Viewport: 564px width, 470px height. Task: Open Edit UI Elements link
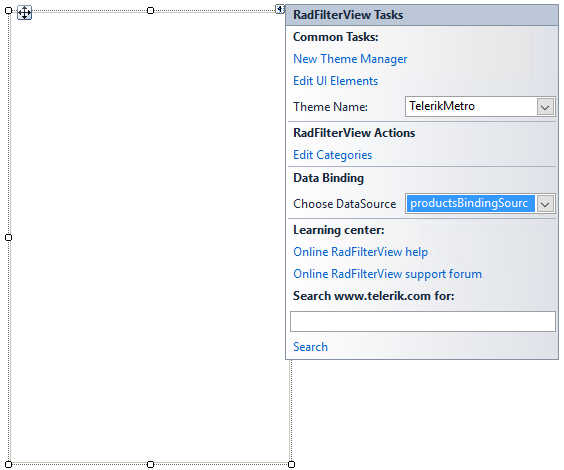336,81
